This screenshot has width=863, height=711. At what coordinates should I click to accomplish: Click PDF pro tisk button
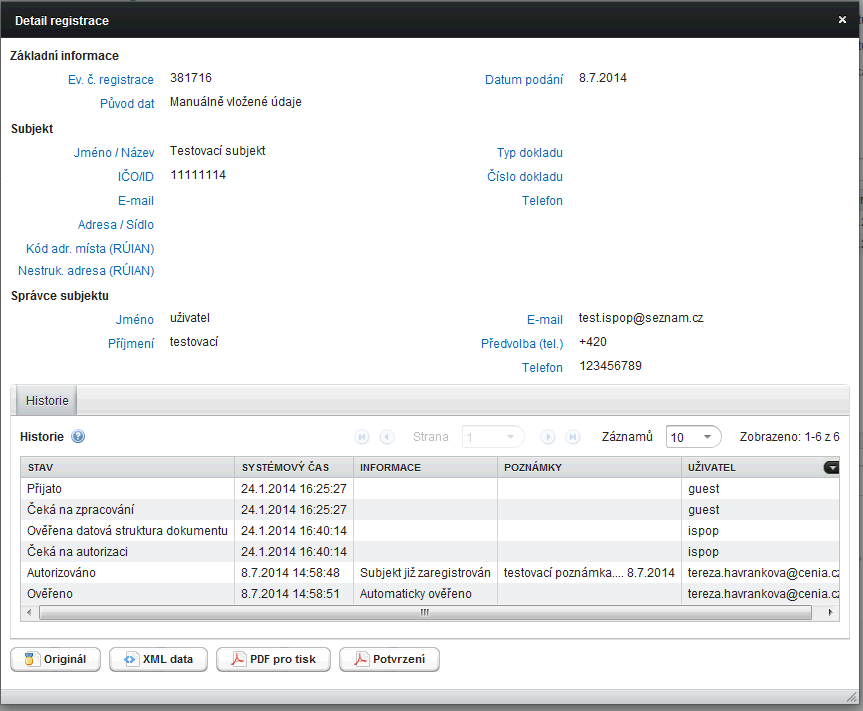(x=274, y=659)
